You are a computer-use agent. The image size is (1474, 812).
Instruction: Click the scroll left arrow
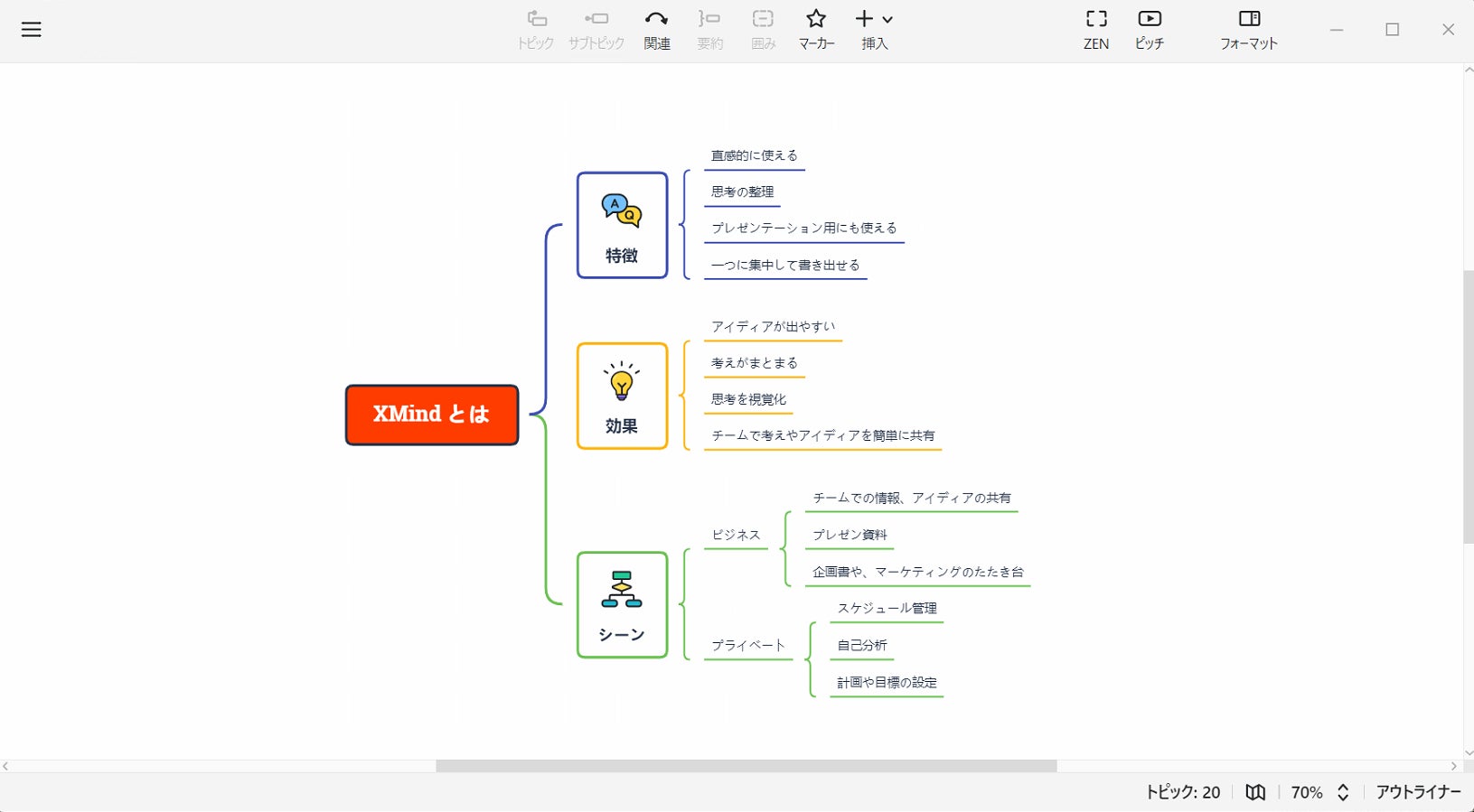[x=5, y=766]
